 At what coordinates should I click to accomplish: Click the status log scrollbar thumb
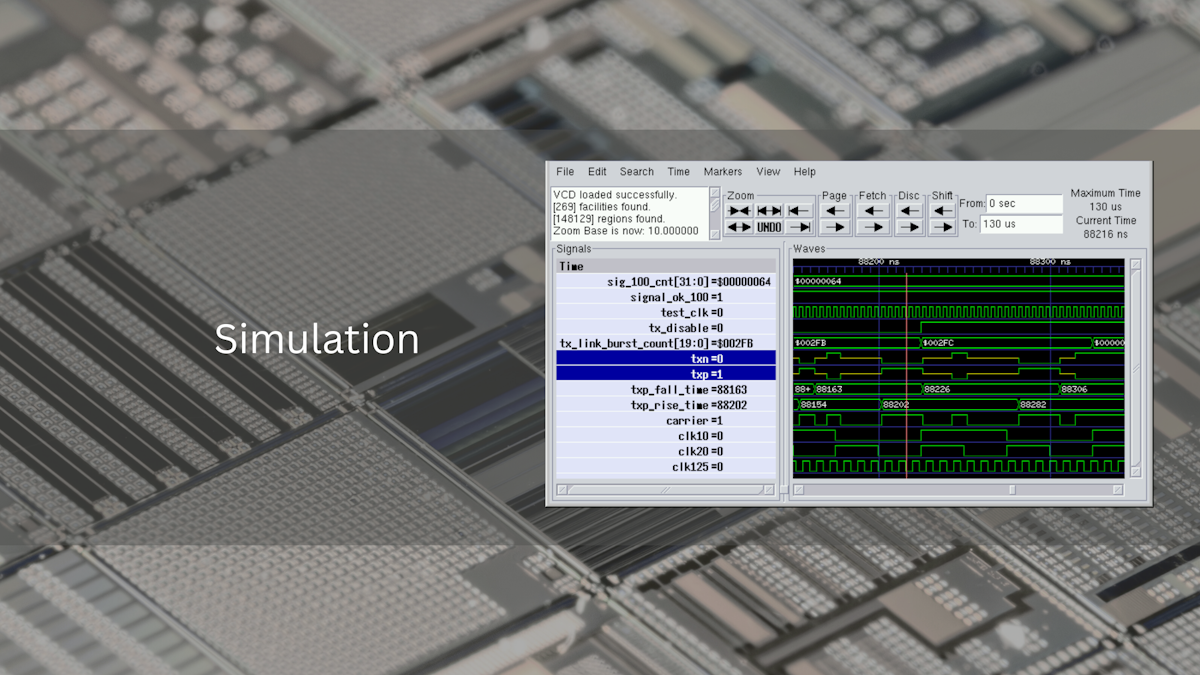coord(715,205)
